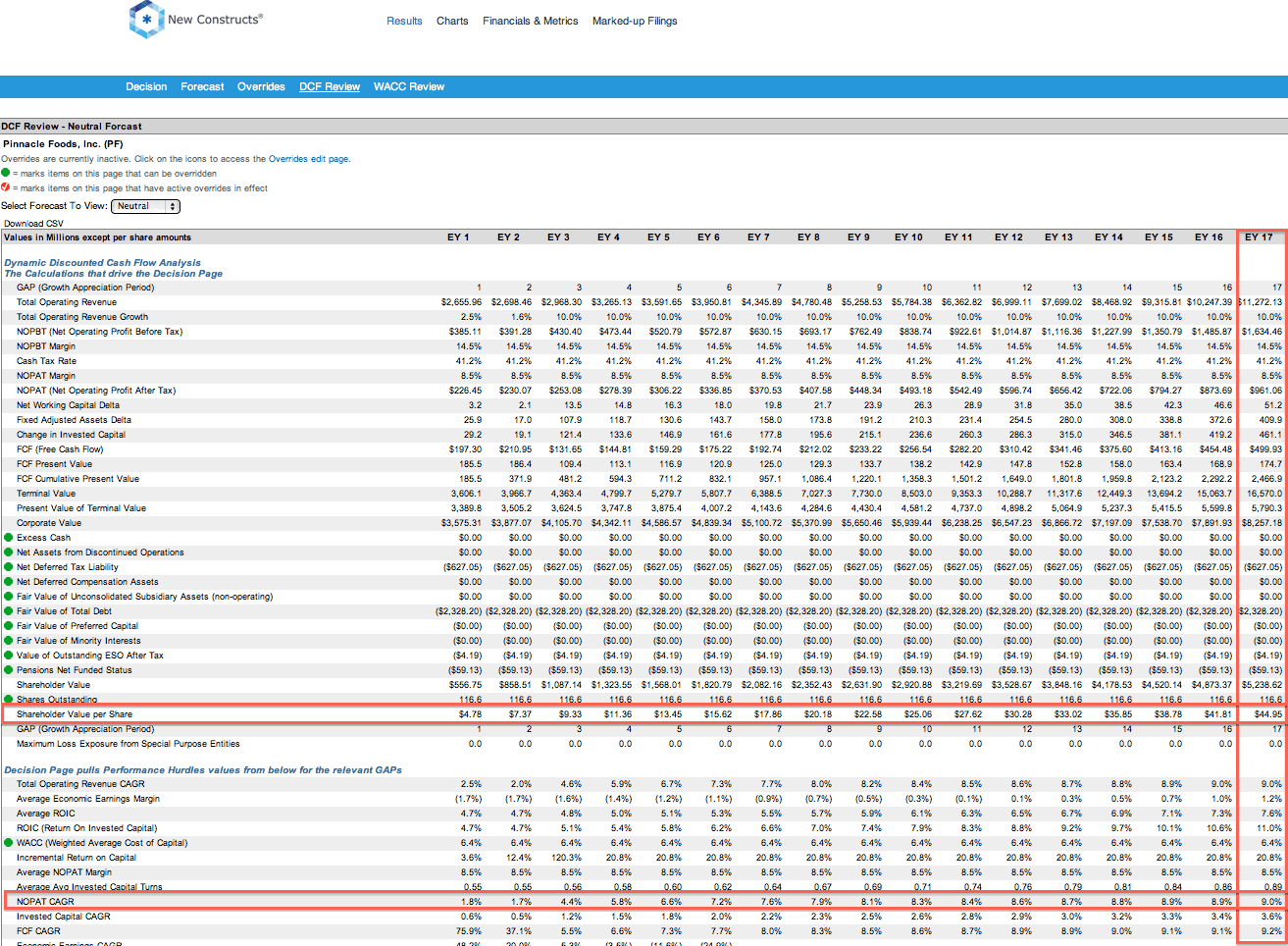Click the Download CSV link
Viewport: 1288px width, 946px height.
pyautogui.click(x=33, y=224)
